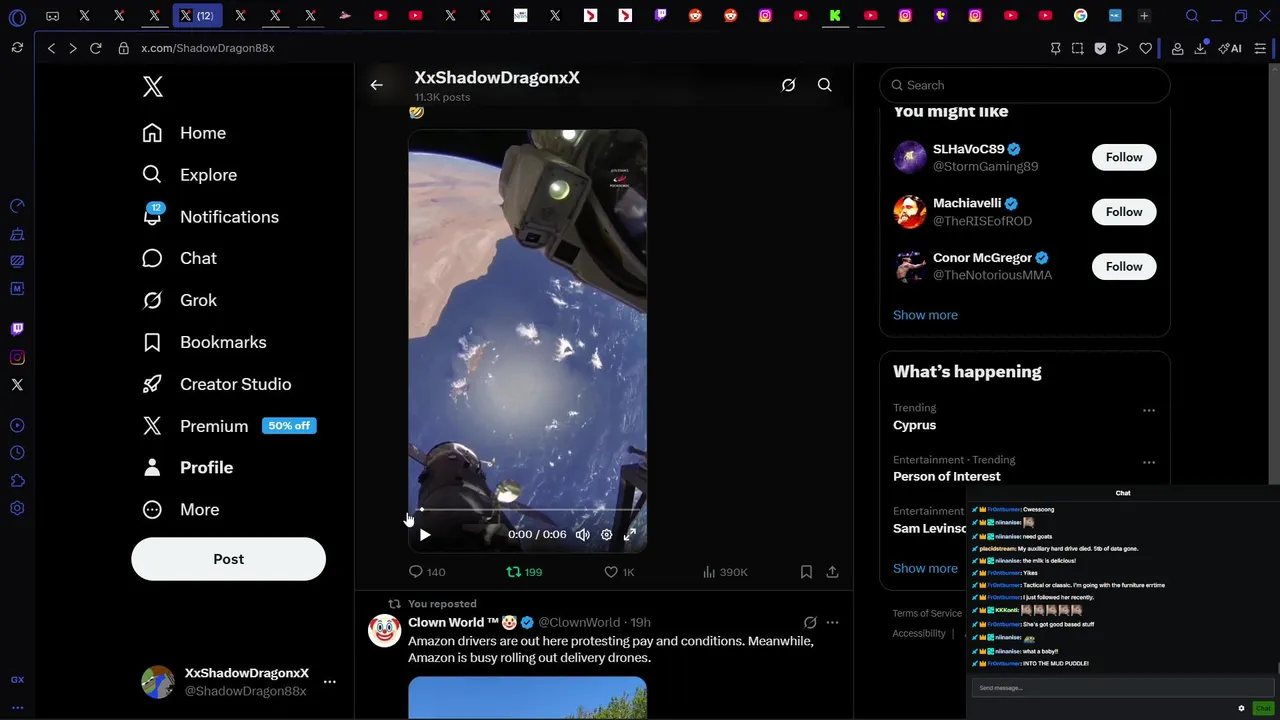Follow Conor McGregor
Viewport: 1280px width, 720px height.
point(1124,266)
